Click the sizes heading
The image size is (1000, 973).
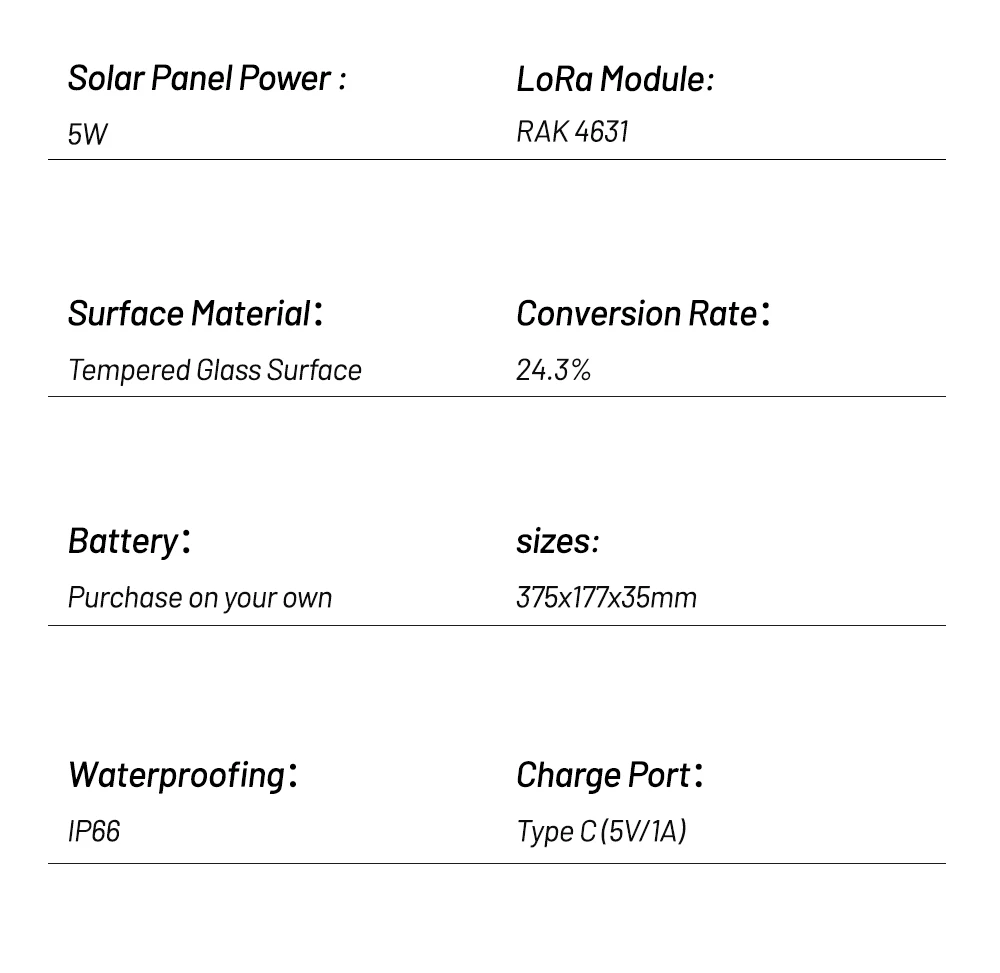click(557, 542)
